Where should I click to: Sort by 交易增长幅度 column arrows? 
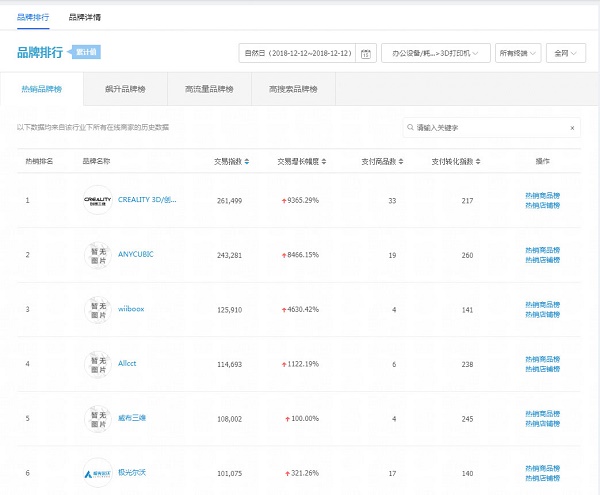(324, 162)
